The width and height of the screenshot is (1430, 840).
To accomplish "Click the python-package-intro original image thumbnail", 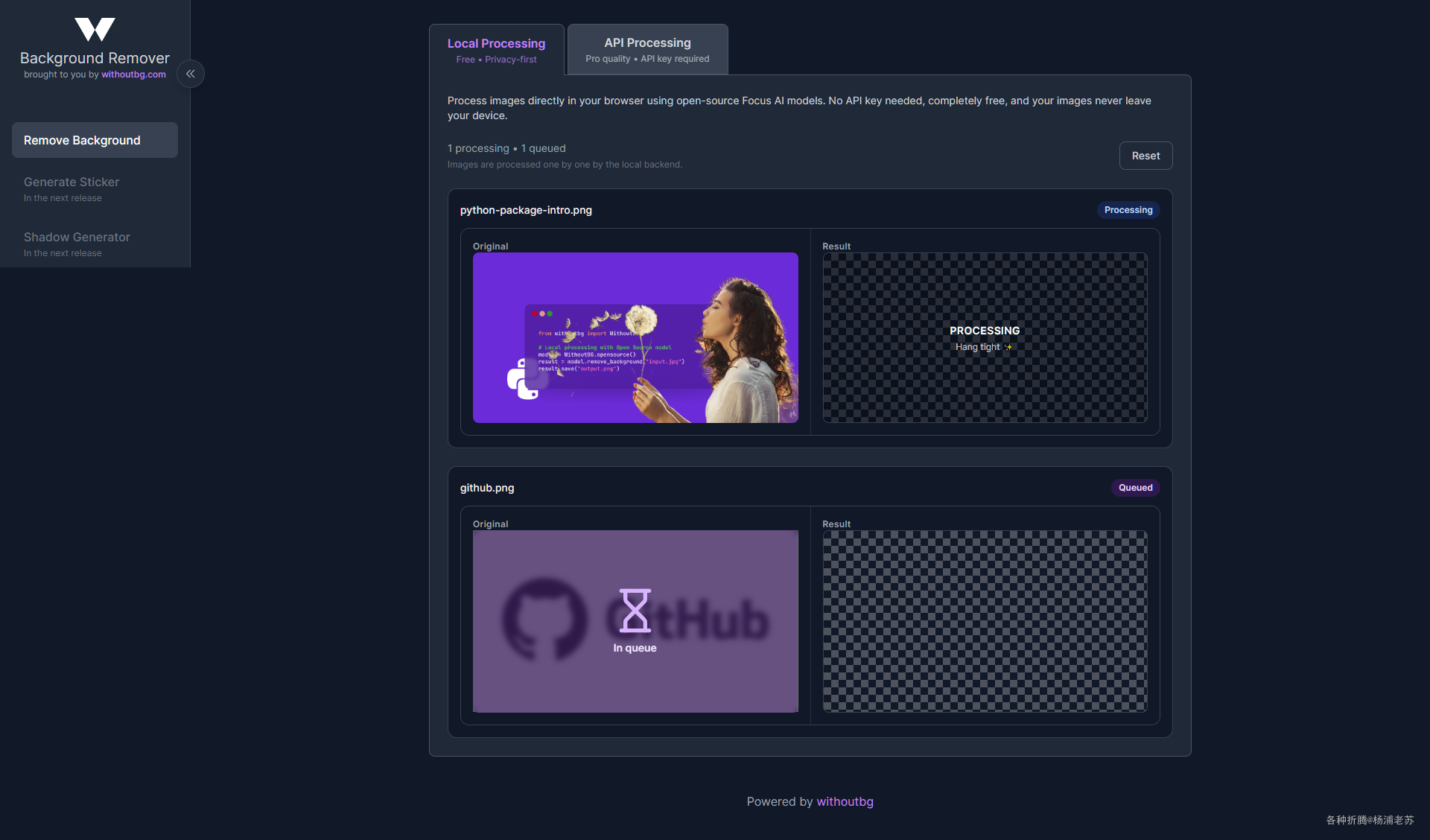I will [635, 337].
